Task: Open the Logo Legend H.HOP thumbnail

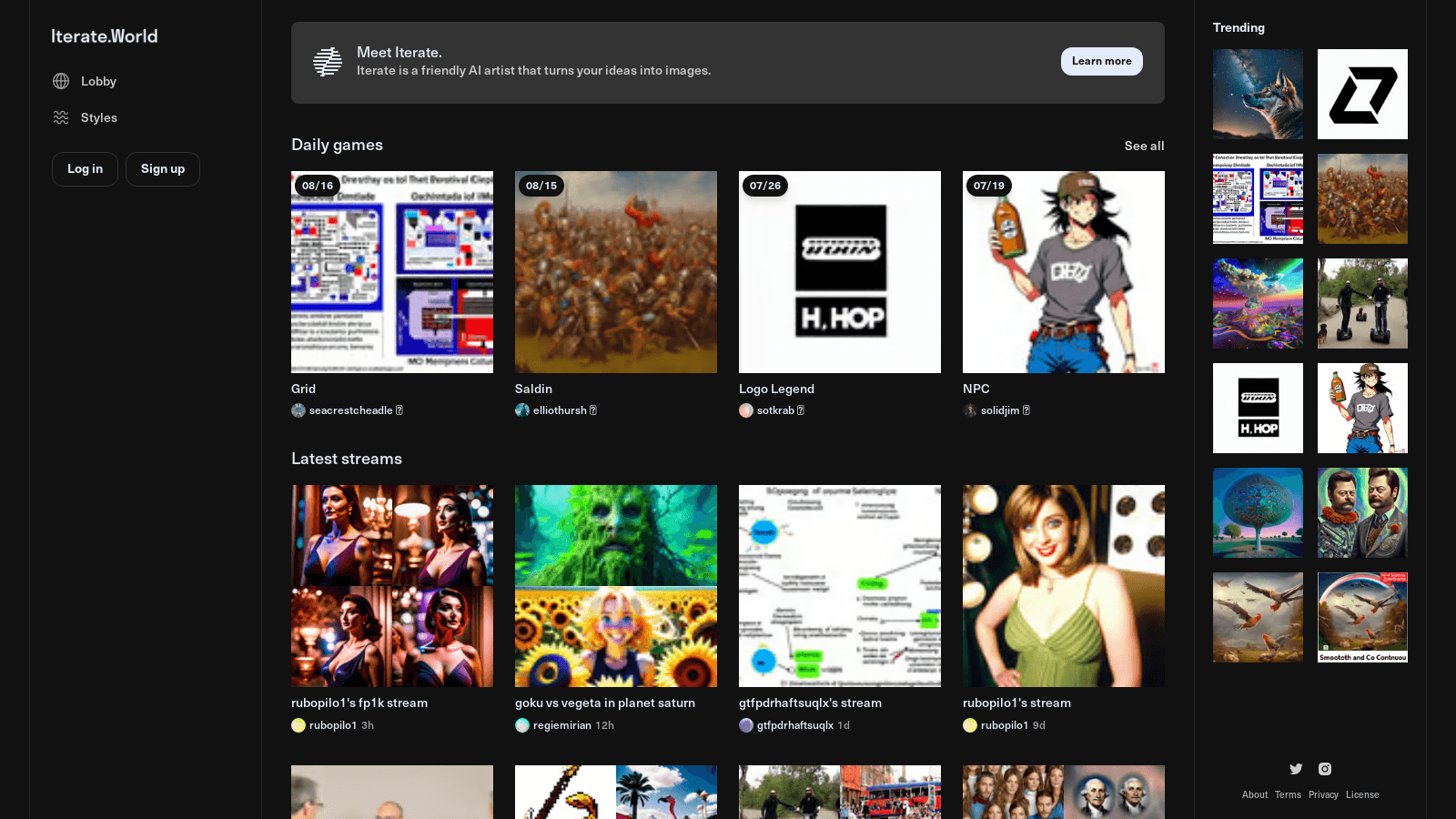Action: point(840,272)
